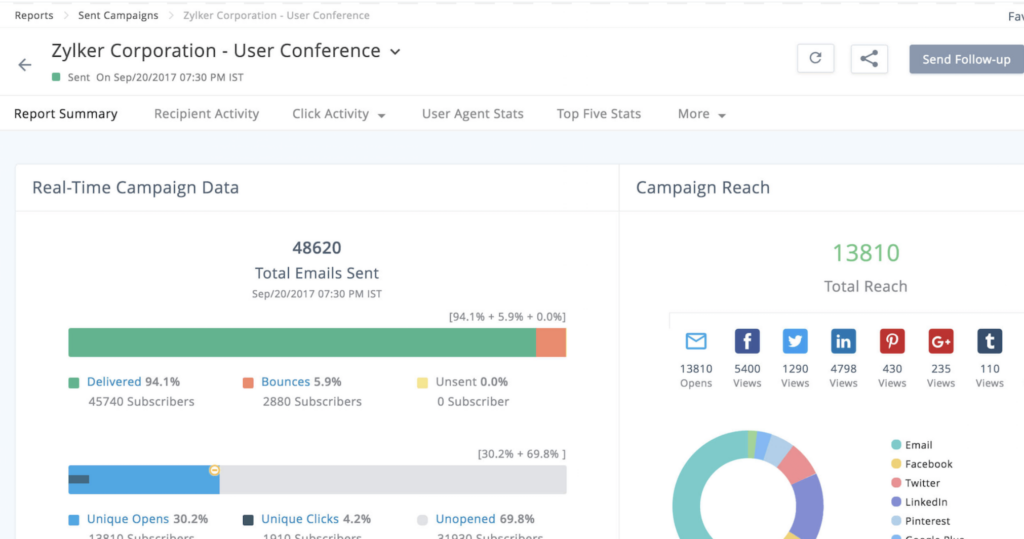Select the Facebook views icon
Image resolution: width=1024 pixels, height=539 pixels.
point(747,341)
